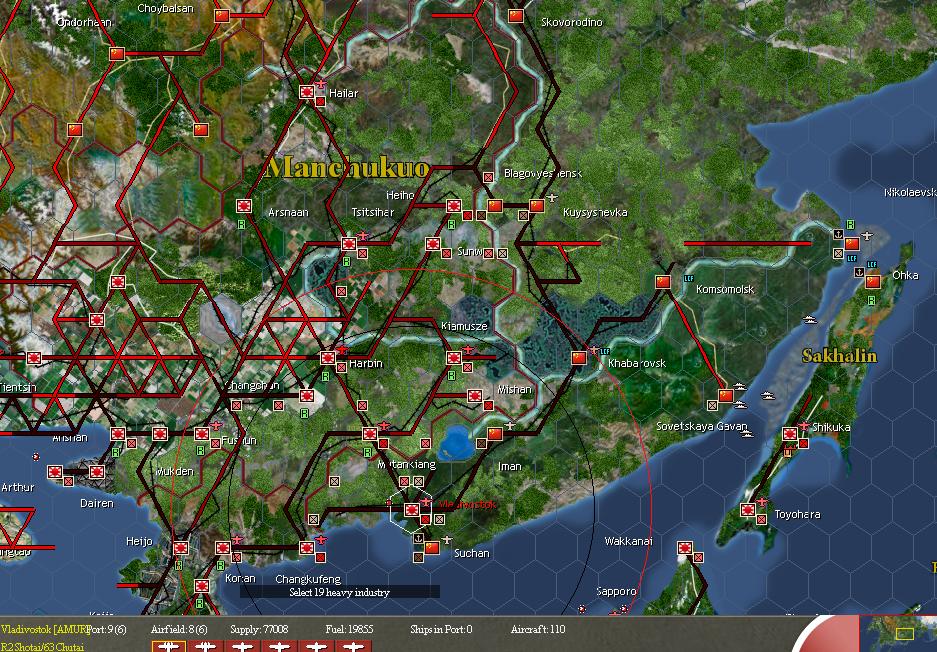Screen dimensions: 937x652
Task: Select the red flag base at Kuysysnevka
Action: click(x=537, y=206)
